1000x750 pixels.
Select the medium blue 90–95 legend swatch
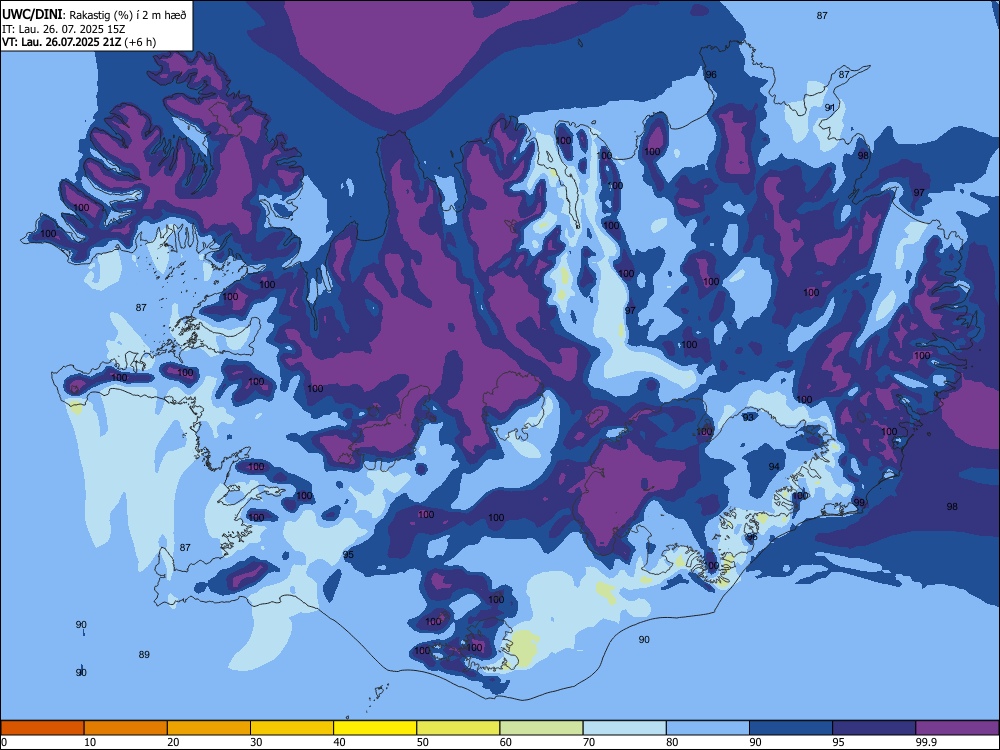pos(791,728)
